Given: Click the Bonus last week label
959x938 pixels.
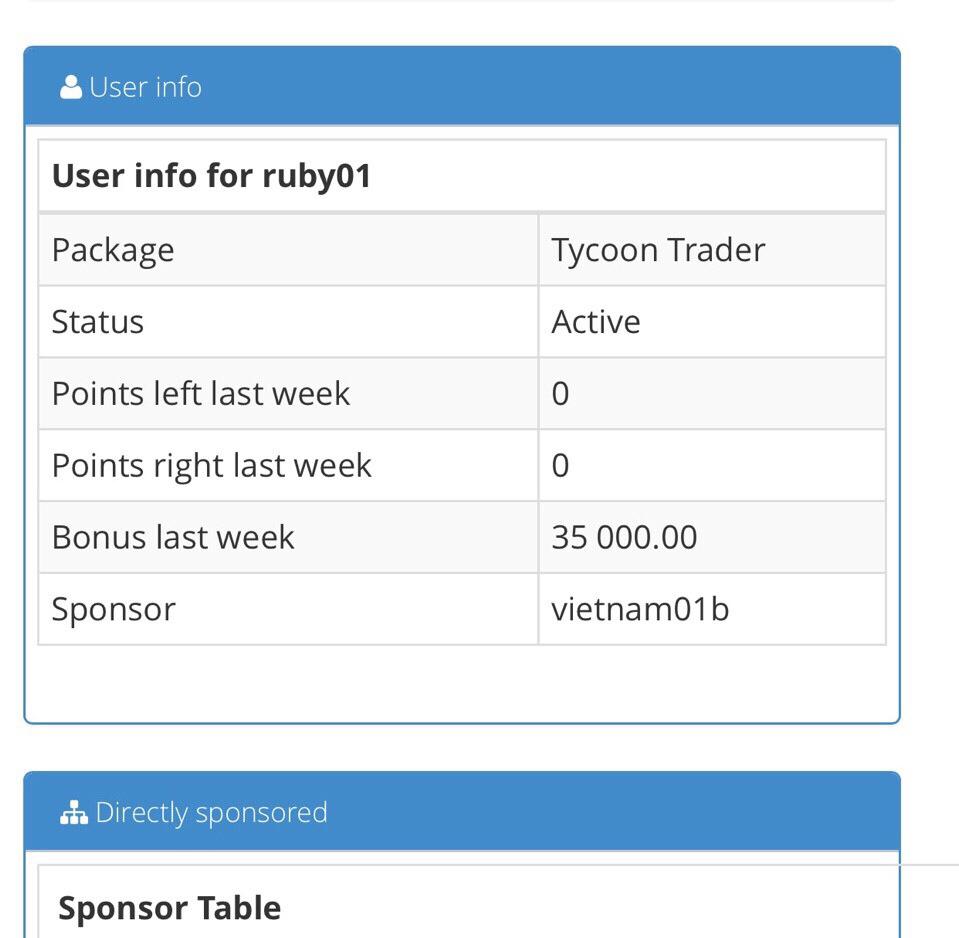Looking at the screenshot, I should pyautogui.click(x=173, y=538).
